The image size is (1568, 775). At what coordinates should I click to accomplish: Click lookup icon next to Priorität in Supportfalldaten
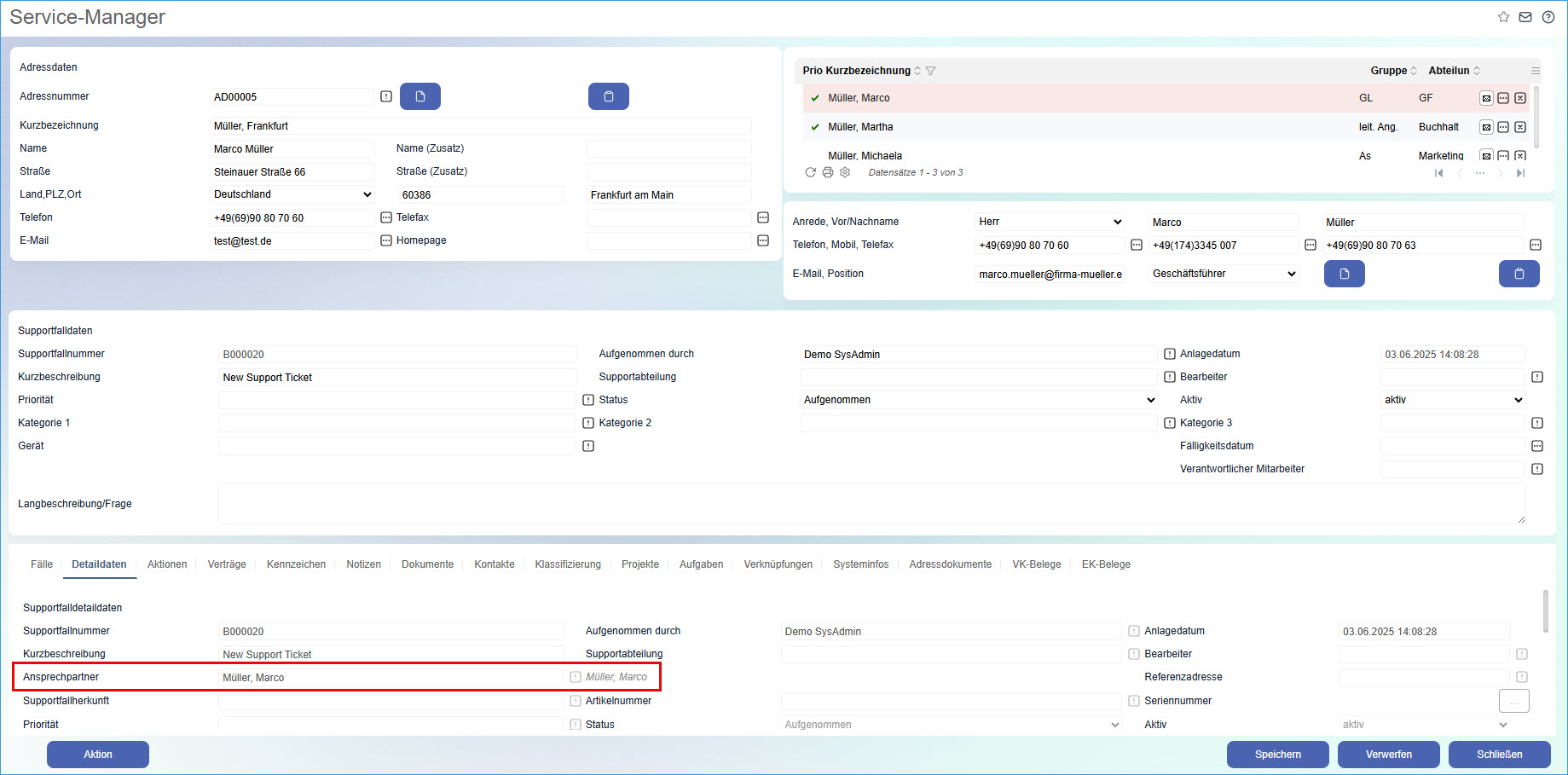coord(588,400)
